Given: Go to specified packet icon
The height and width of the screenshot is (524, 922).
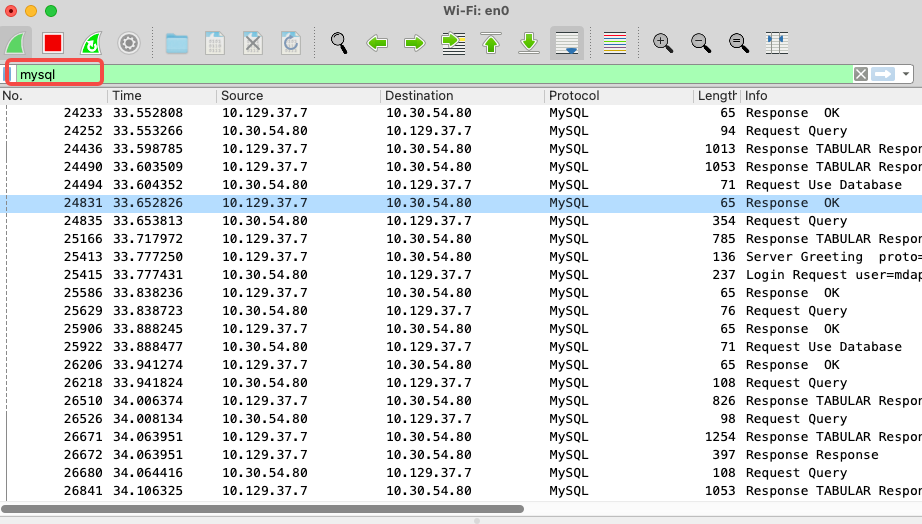Looking at the screenshot, I should pyautogui.click(x=453, y=43).
